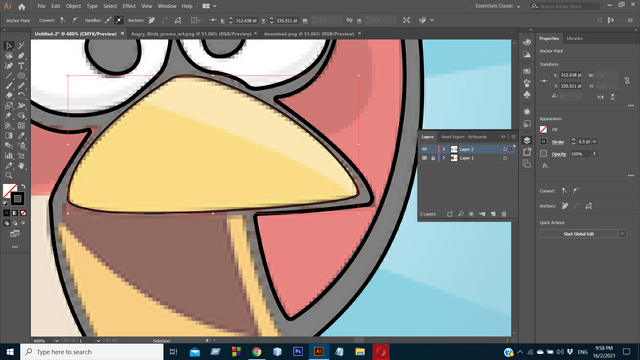The image size is (640, 360).
Task: Flip horizontally in Transform section
Action: 600,97
